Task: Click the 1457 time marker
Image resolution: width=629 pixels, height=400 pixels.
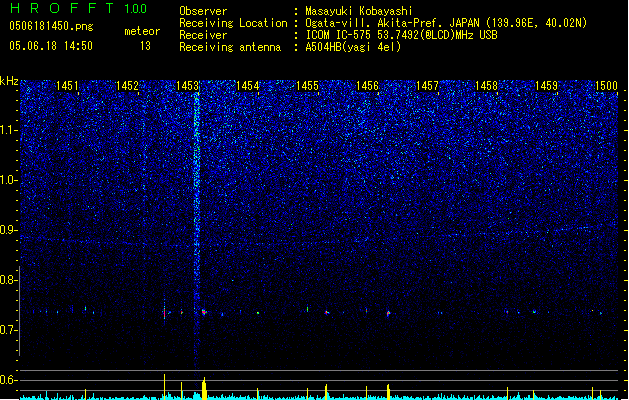Action: 427,86
